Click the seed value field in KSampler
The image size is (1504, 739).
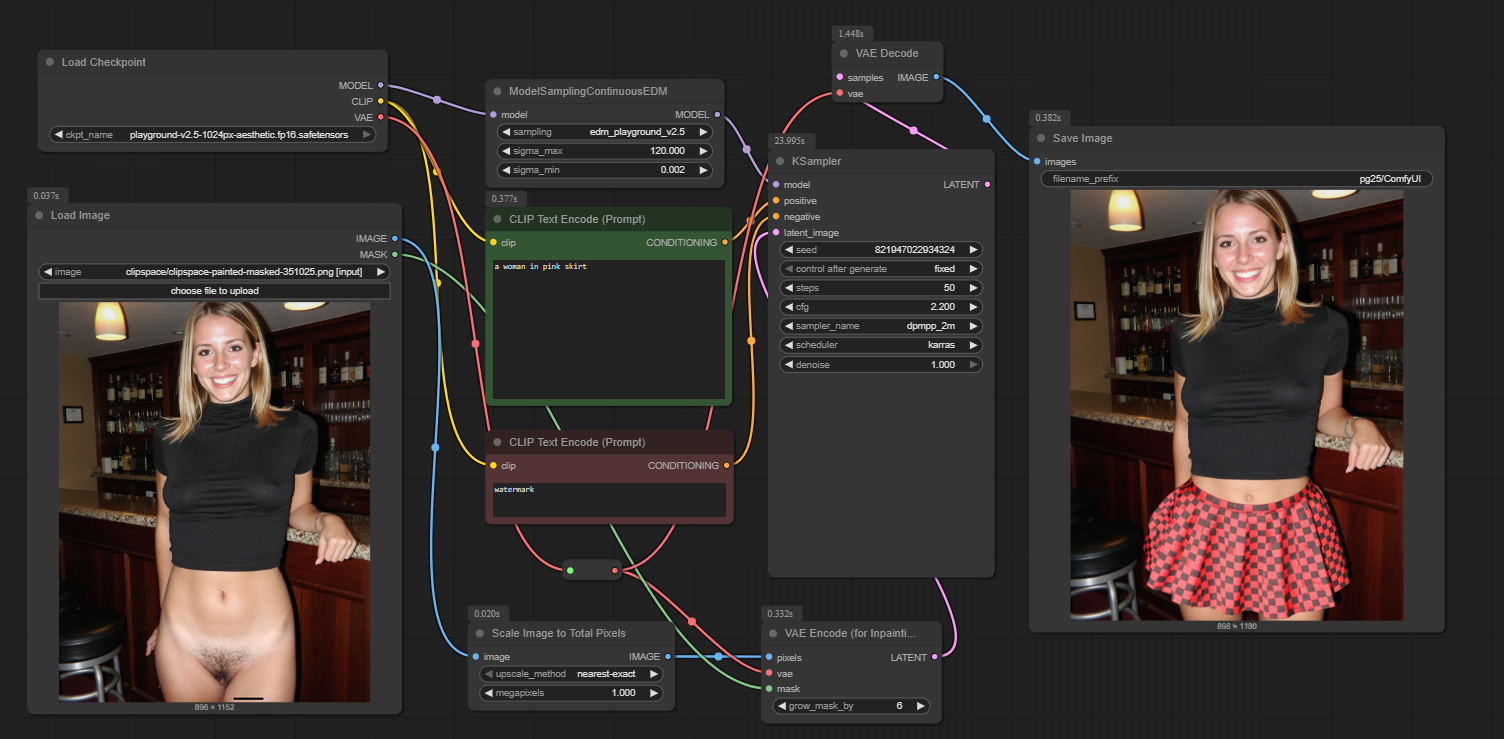pyautogui.click(x=881, y=250)
